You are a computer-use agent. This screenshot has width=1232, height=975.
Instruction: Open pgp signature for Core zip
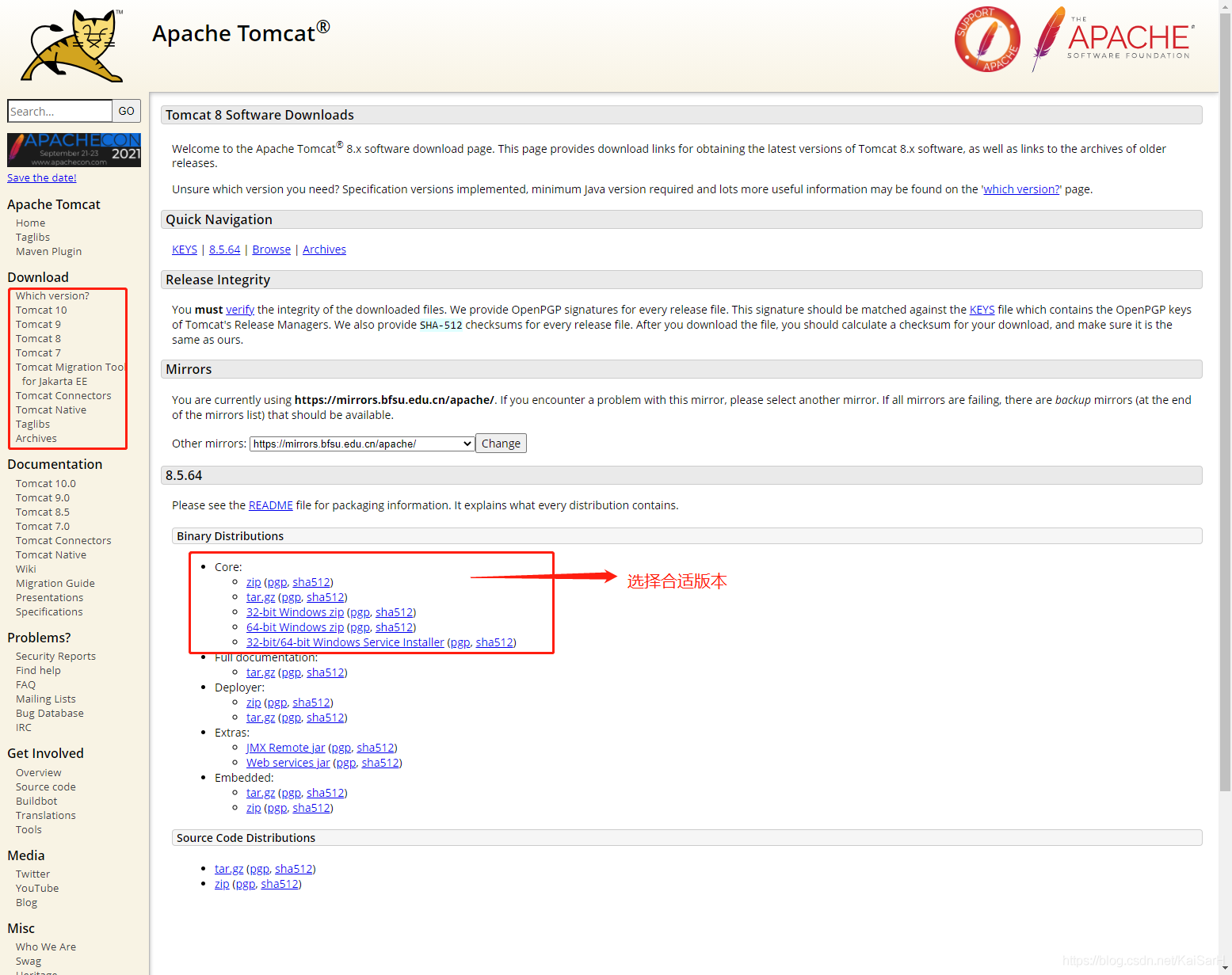tap(277, 582)
